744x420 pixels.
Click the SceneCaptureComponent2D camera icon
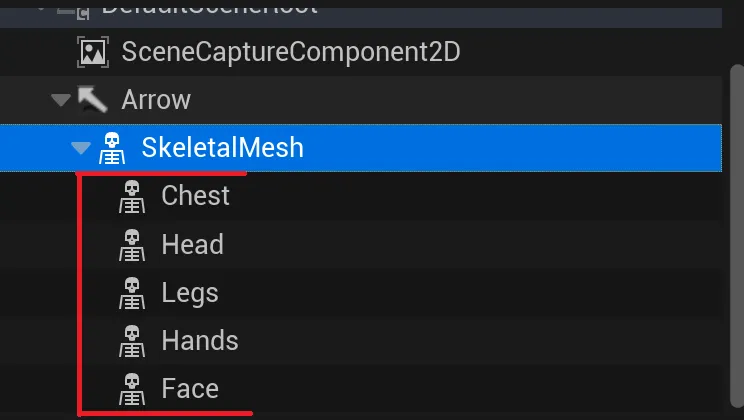(x=93, y=52)
